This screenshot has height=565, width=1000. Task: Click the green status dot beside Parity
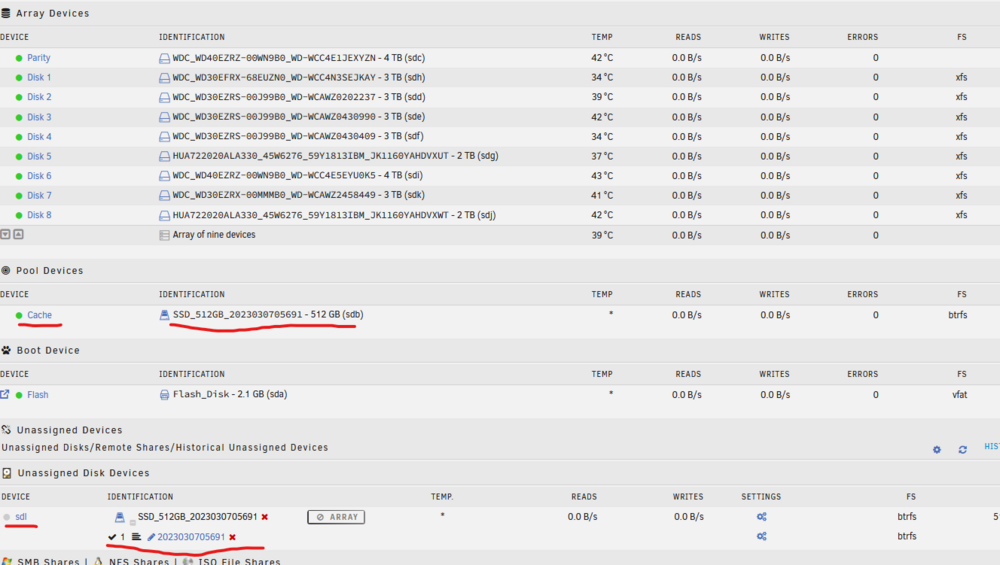(19, 58)
